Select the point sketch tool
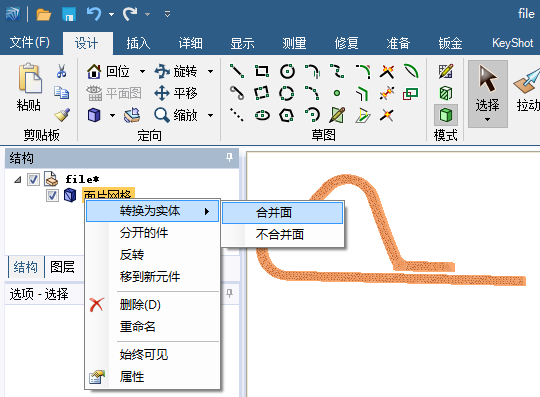Screen dimensions: 540x397 (337, 93)
